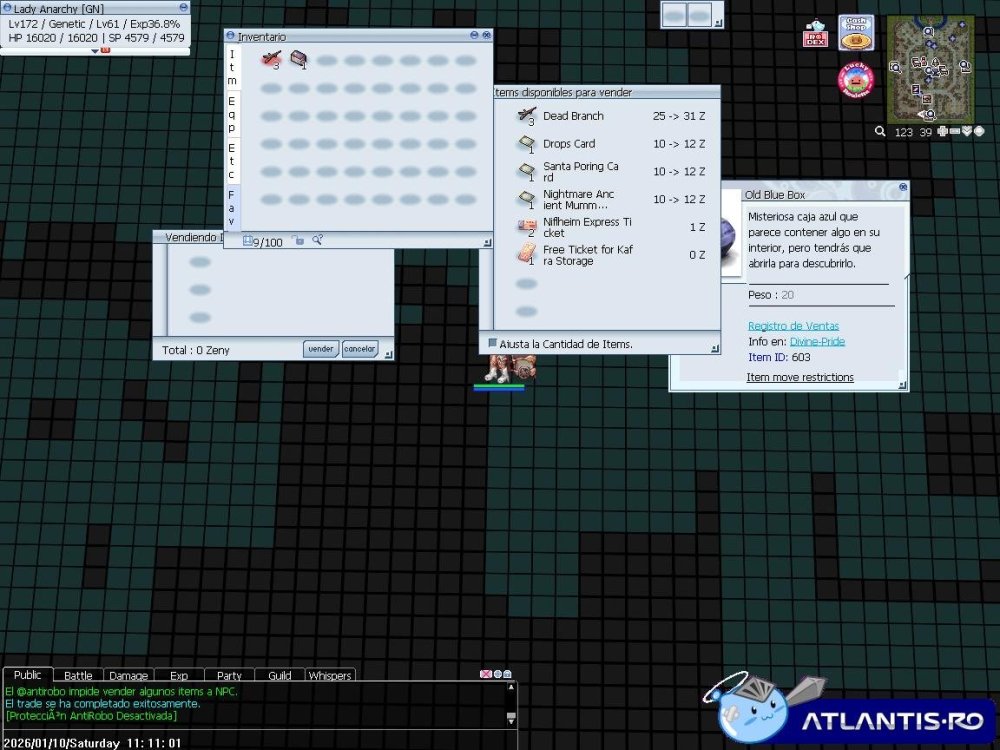Select Free Ticket for Kafra Storage item
The height and width of the screenshot is (750, 1000).
[x=587, y=255]
